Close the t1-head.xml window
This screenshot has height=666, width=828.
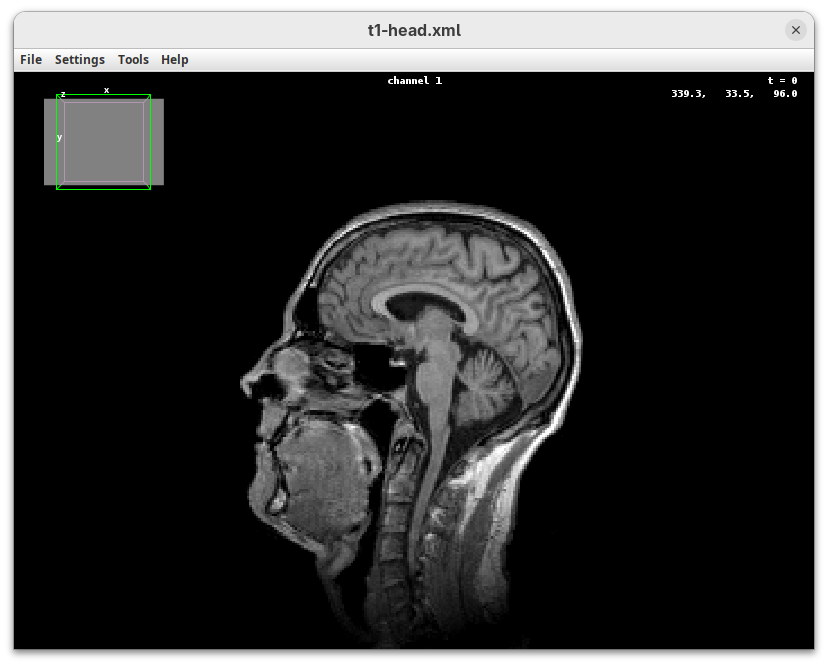796,30
